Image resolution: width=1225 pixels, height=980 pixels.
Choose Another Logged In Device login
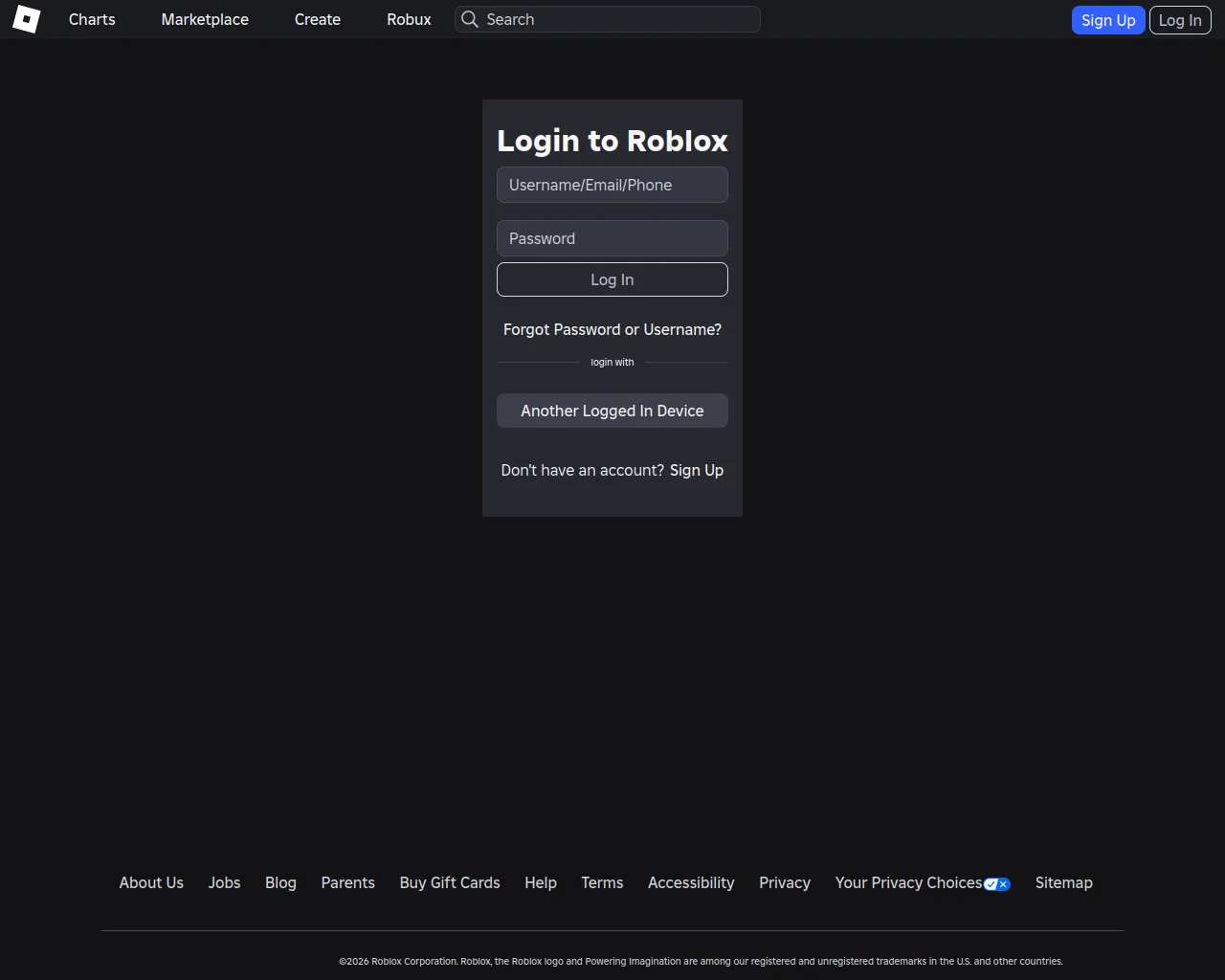pyautogui.click(x=612, y=411)
